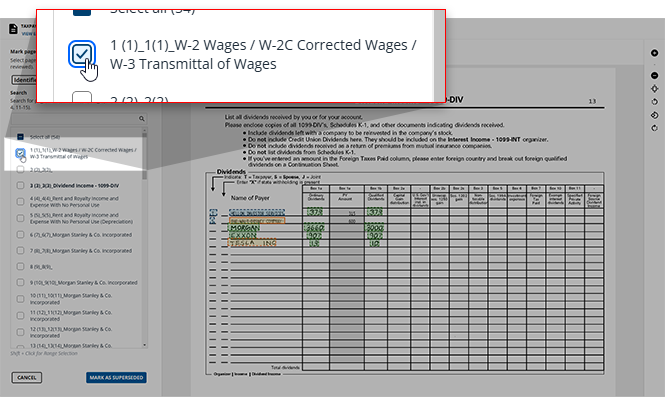The width and height of the screenshot is (665, 397).
Task: Check page 4 Rent and Royalty Income box
Action: [20, 201]
